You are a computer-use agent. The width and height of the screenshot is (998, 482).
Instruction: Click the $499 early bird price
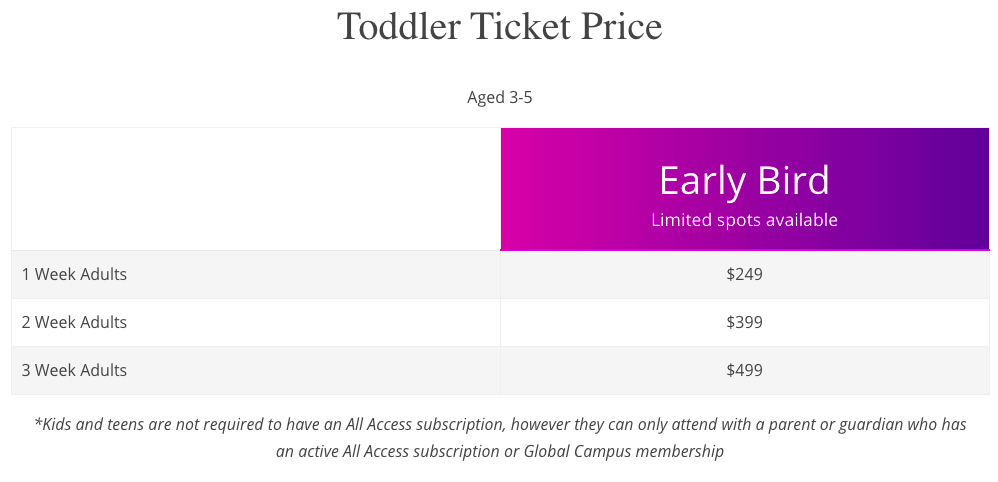[744, 370]
